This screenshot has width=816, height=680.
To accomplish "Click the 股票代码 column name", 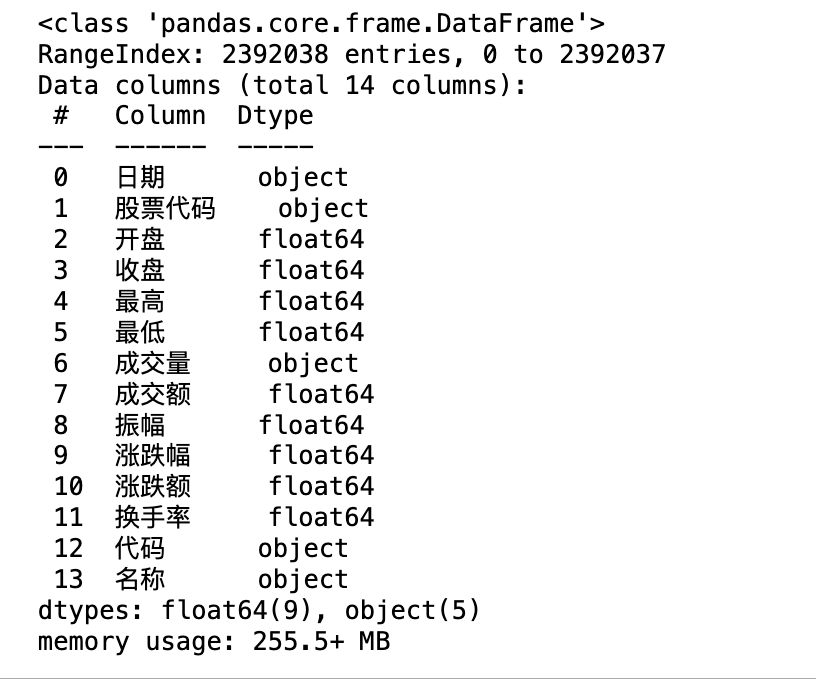I will pos(165,208).
